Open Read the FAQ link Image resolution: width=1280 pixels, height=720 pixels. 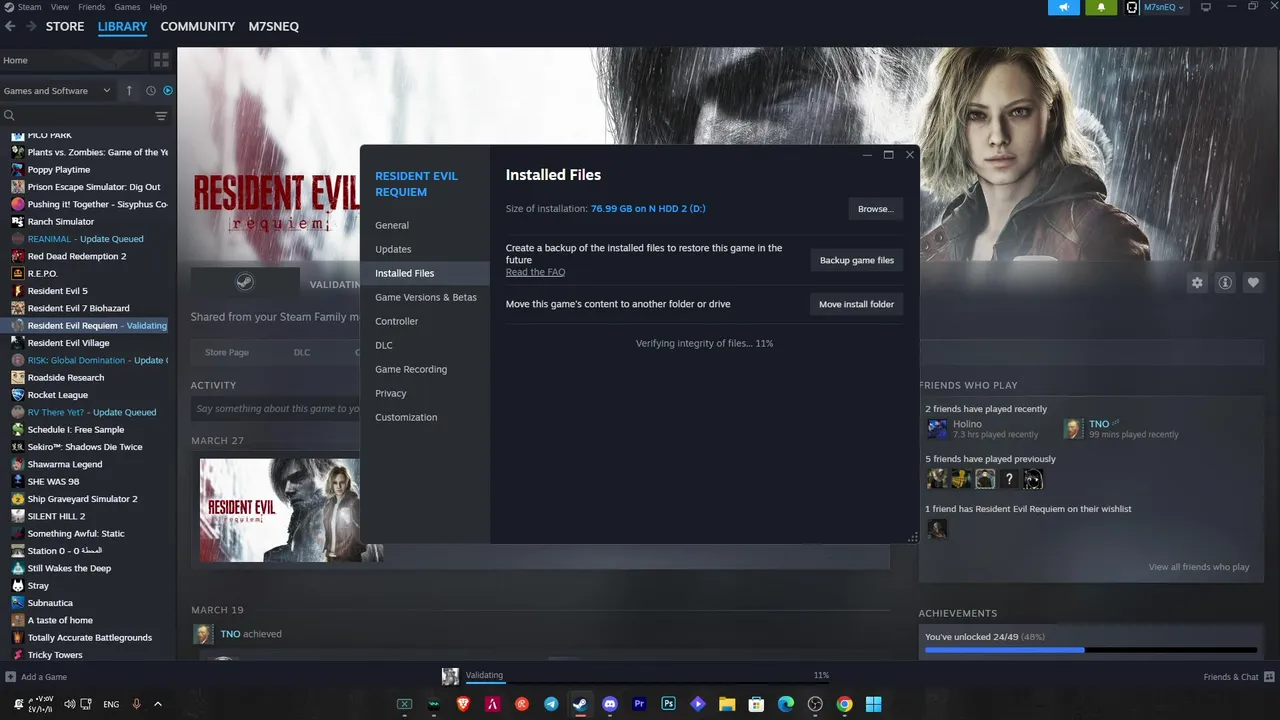535,272
